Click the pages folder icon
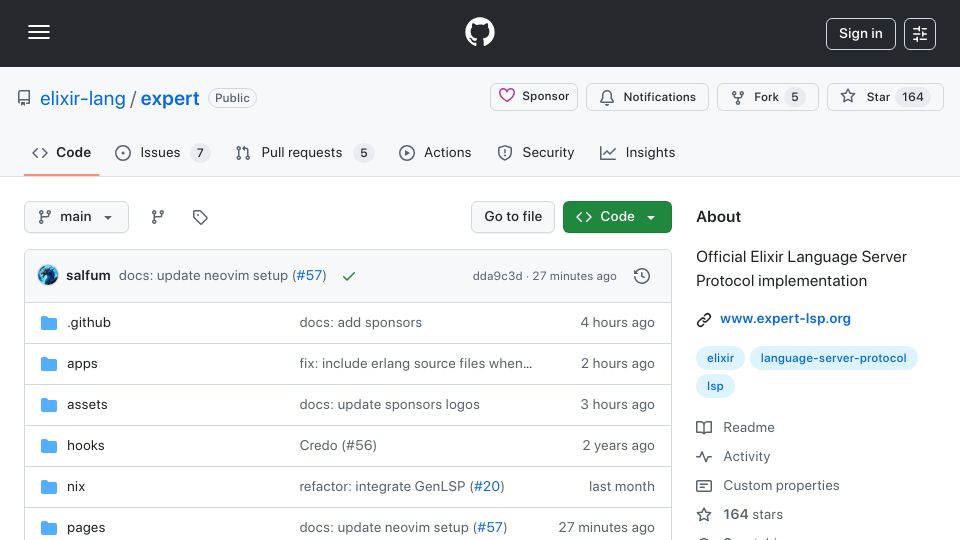 pos(49,528)
